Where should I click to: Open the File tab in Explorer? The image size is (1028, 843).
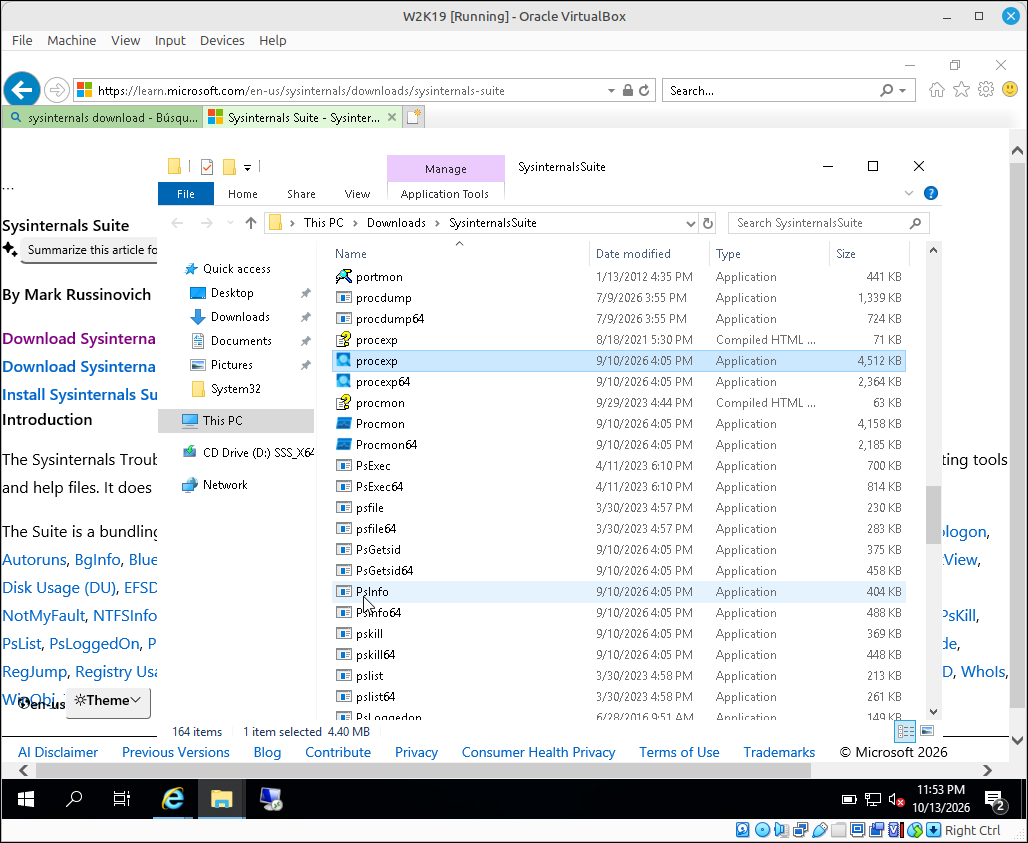(186, 194)
